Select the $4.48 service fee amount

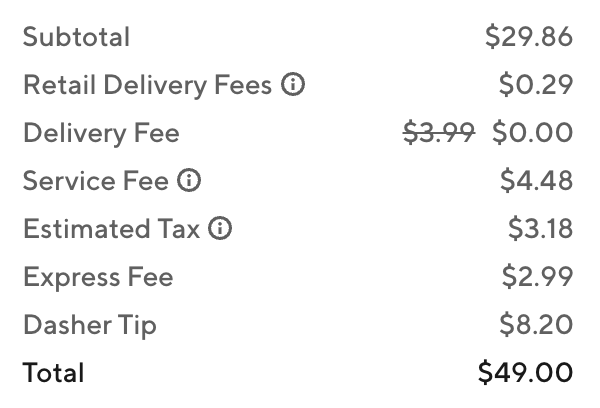tap(536, 181)
